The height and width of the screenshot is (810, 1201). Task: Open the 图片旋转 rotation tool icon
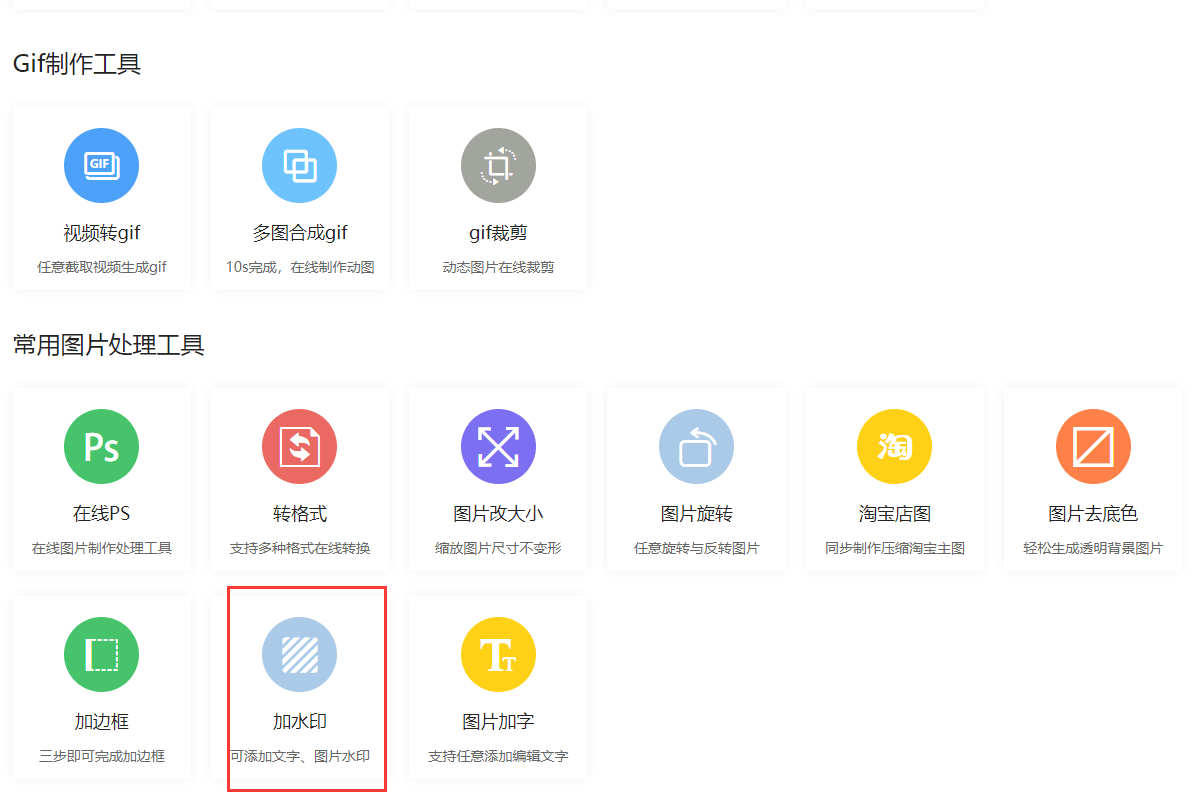(x=696, y=446)
